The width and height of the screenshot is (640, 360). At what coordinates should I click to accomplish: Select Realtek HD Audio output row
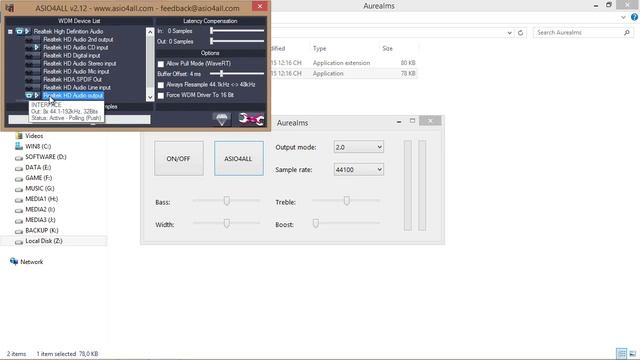click(x=73, y=96)
